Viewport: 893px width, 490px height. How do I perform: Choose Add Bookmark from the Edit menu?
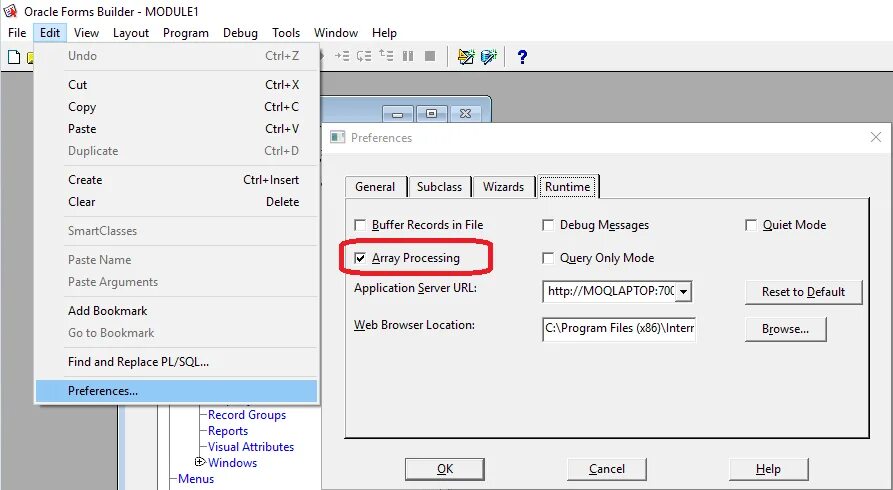click(177, 311)
